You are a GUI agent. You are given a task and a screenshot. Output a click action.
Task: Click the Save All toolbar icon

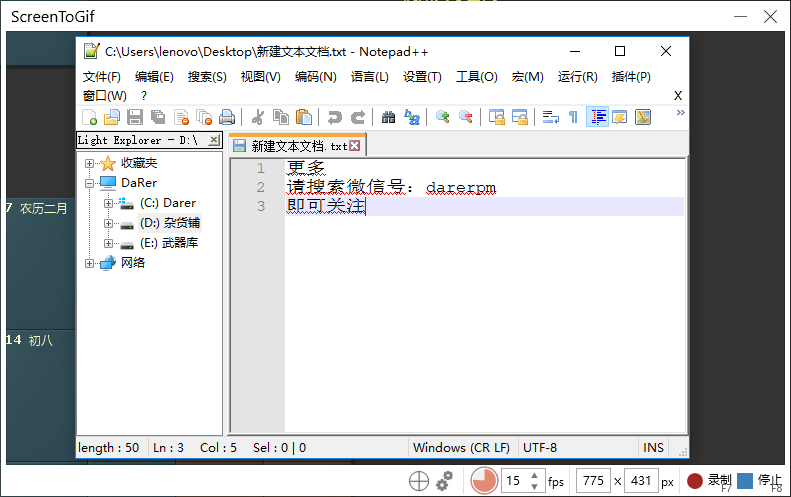click(x=158, y=117)
